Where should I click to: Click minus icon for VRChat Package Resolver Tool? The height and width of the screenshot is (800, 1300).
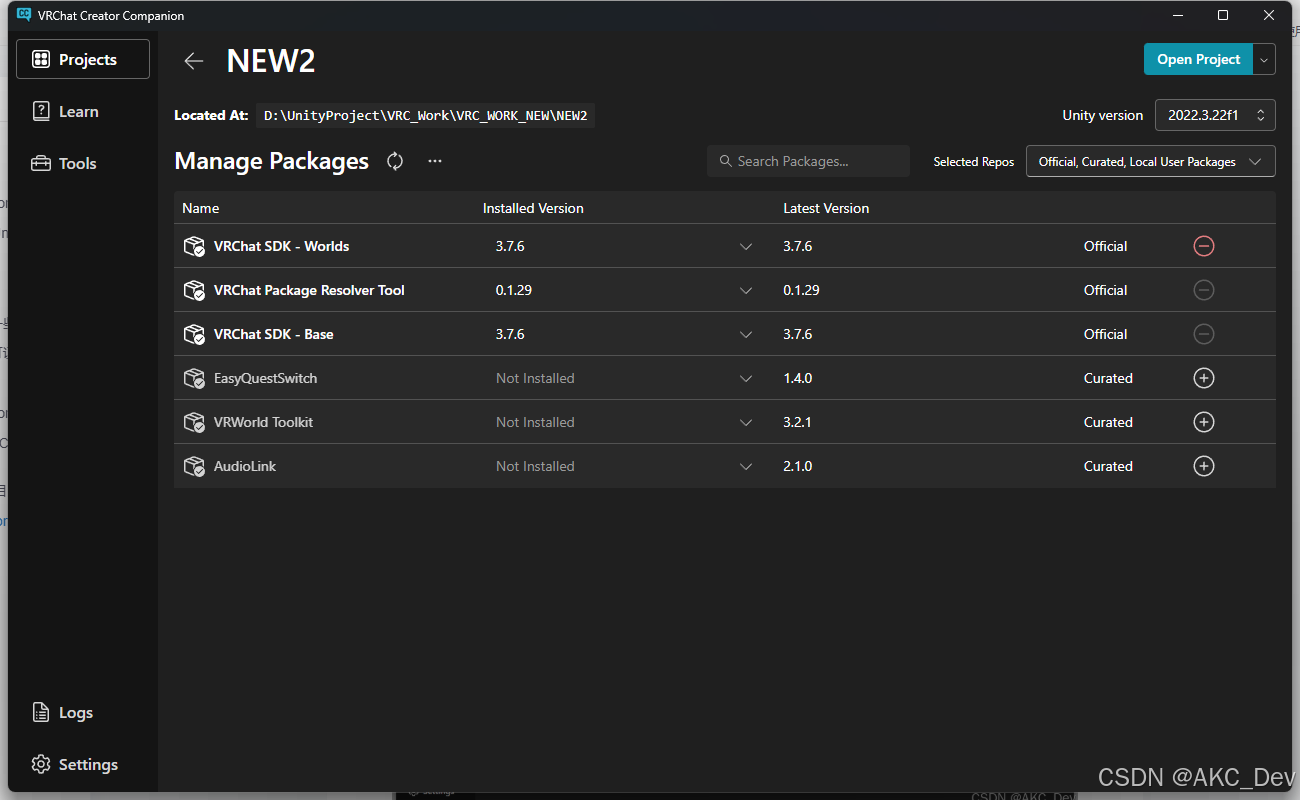point(1204,290)
